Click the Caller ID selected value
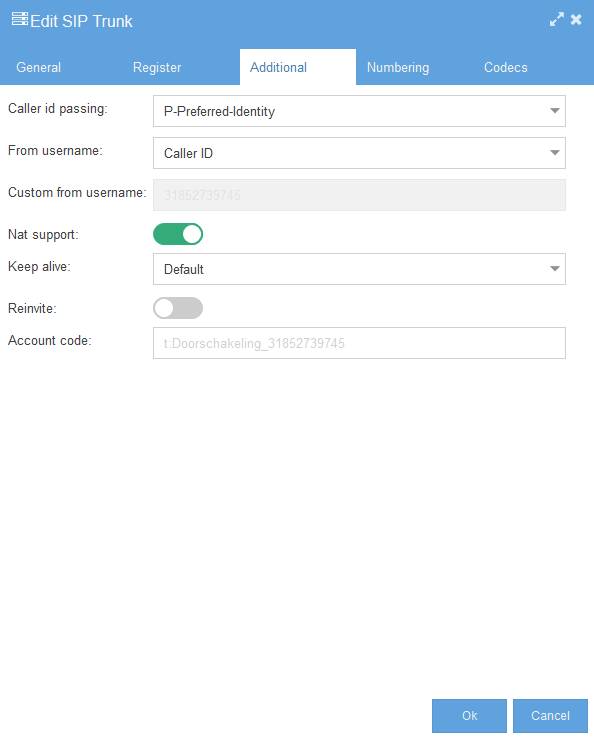The height and width of the screenshot is (738, 594). [x=188, y=153]
